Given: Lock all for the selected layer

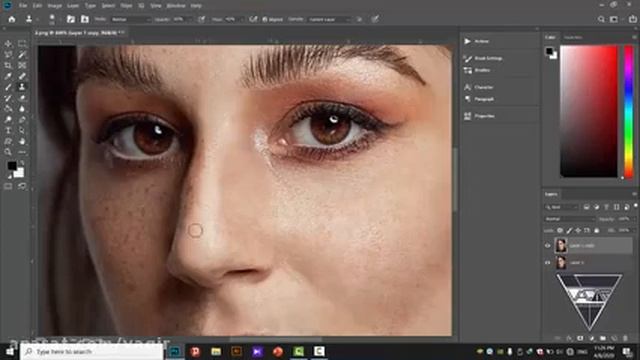Looking at the screenshot, I should pos(596,231).
